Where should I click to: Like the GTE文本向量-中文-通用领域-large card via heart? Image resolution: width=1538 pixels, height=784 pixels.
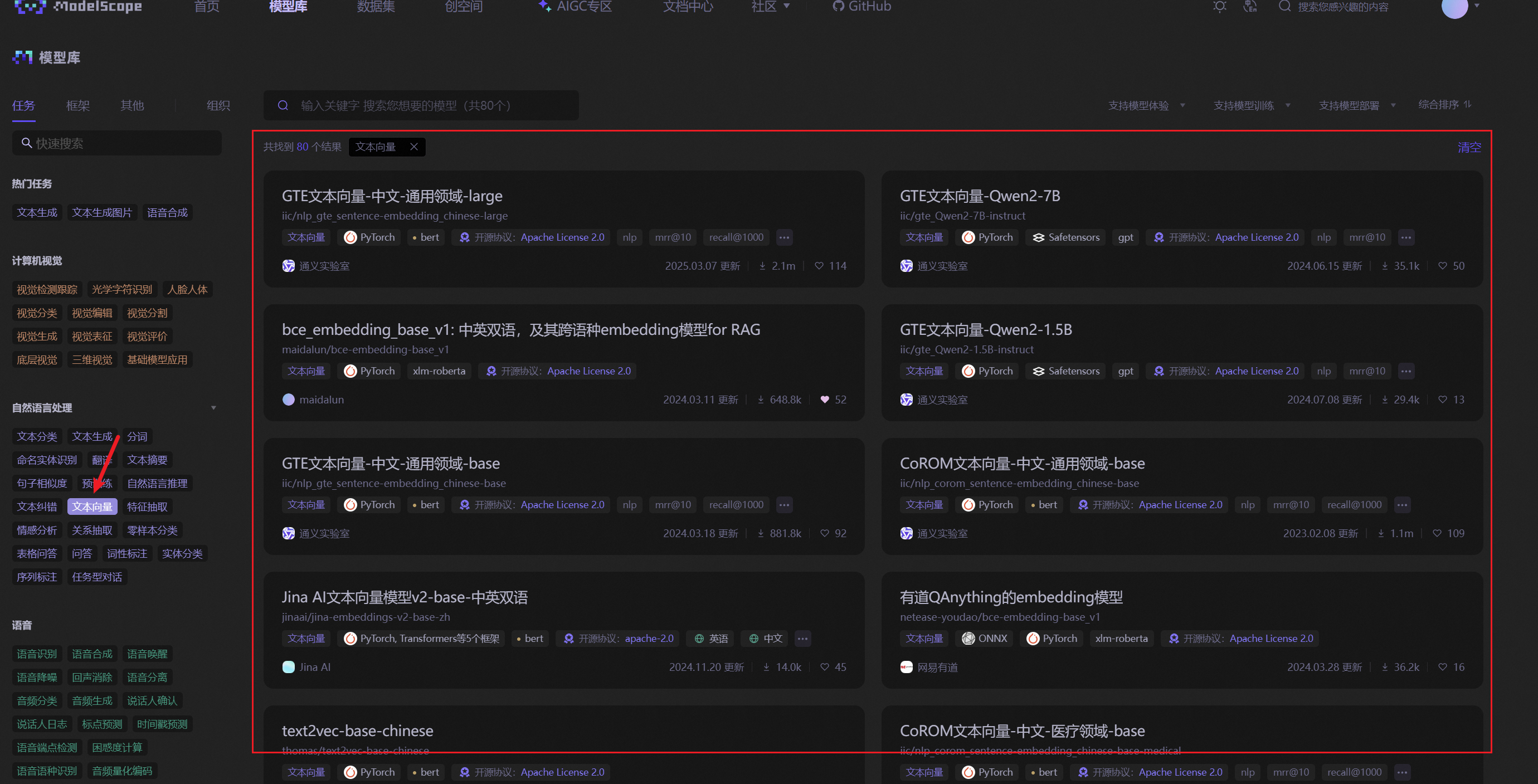point(819,266)
